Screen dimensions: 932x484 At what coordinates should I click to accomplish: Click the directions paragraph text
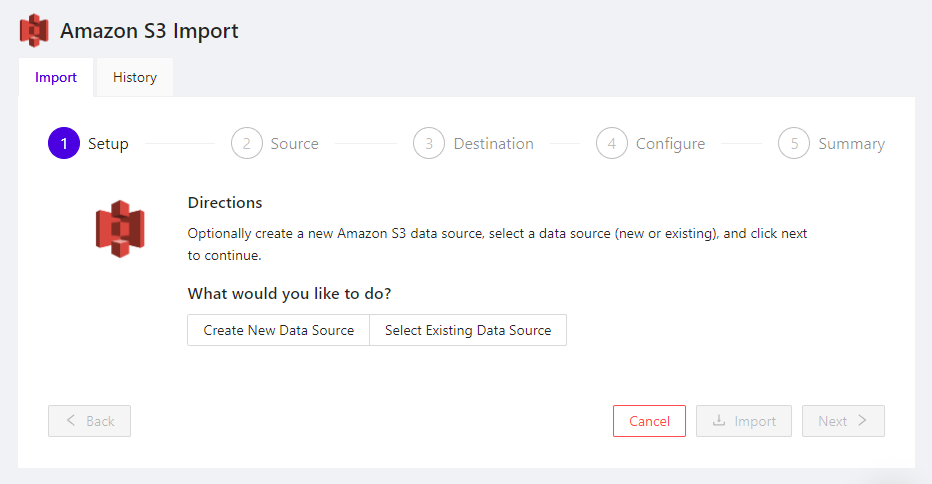tap(497, 243)
